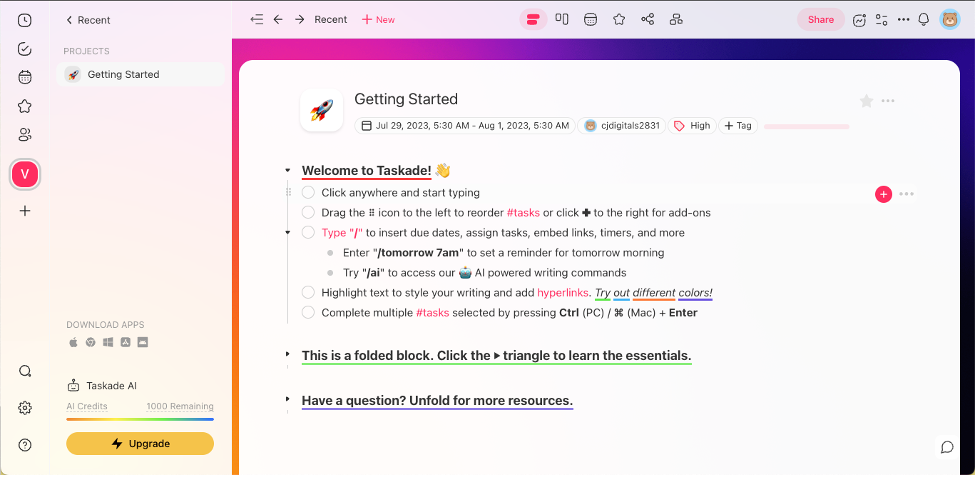This screenshot has height=477, width=977.
Task: Check the 'Highlight text to style' task
Action: 308,292
